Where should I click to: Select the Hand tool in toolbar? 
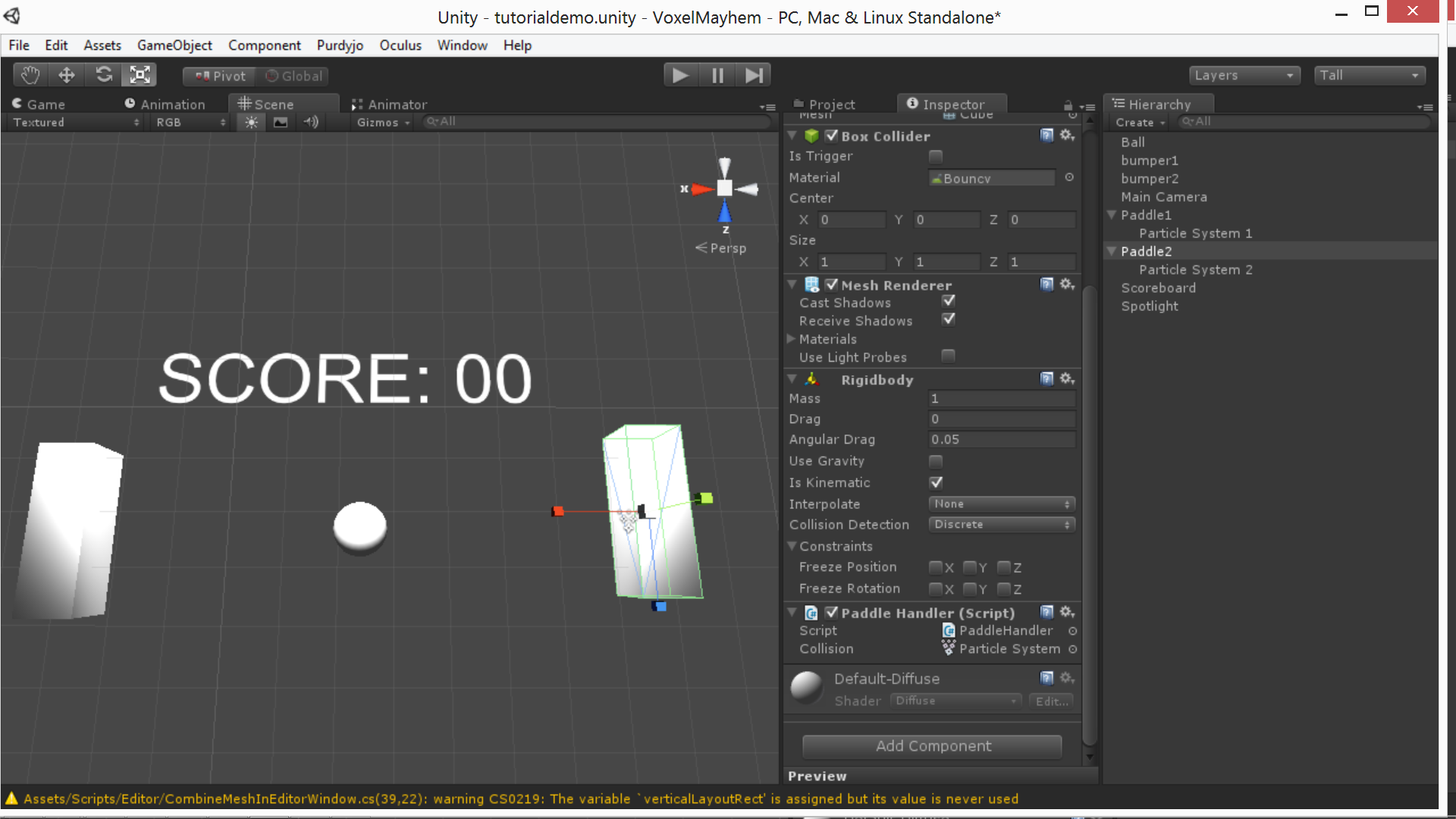29,75
